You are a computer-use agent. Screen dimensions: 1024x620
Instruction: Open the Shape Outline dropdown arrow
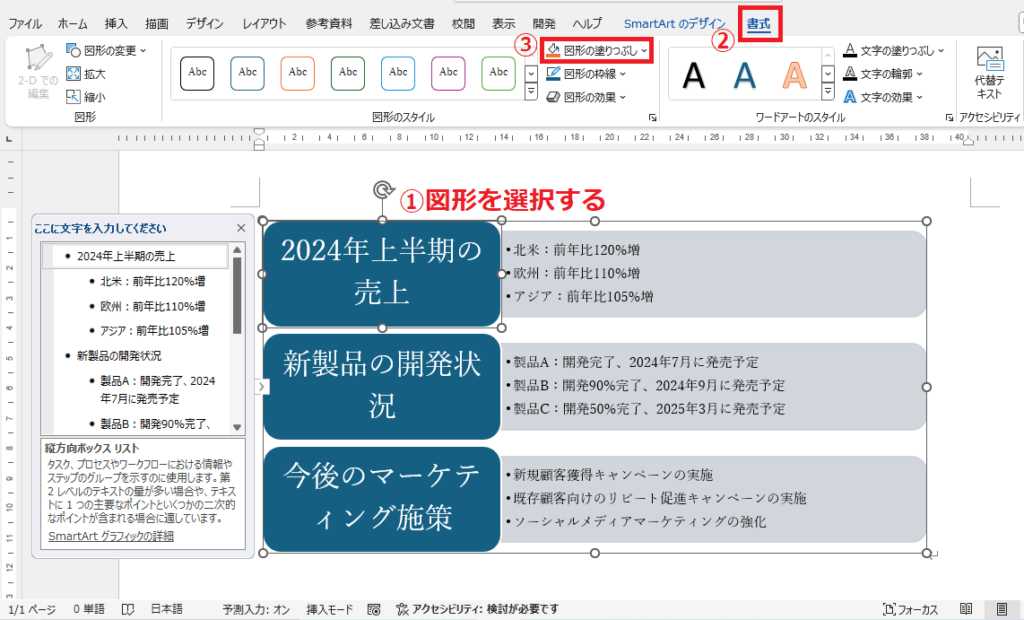[622, 74]
